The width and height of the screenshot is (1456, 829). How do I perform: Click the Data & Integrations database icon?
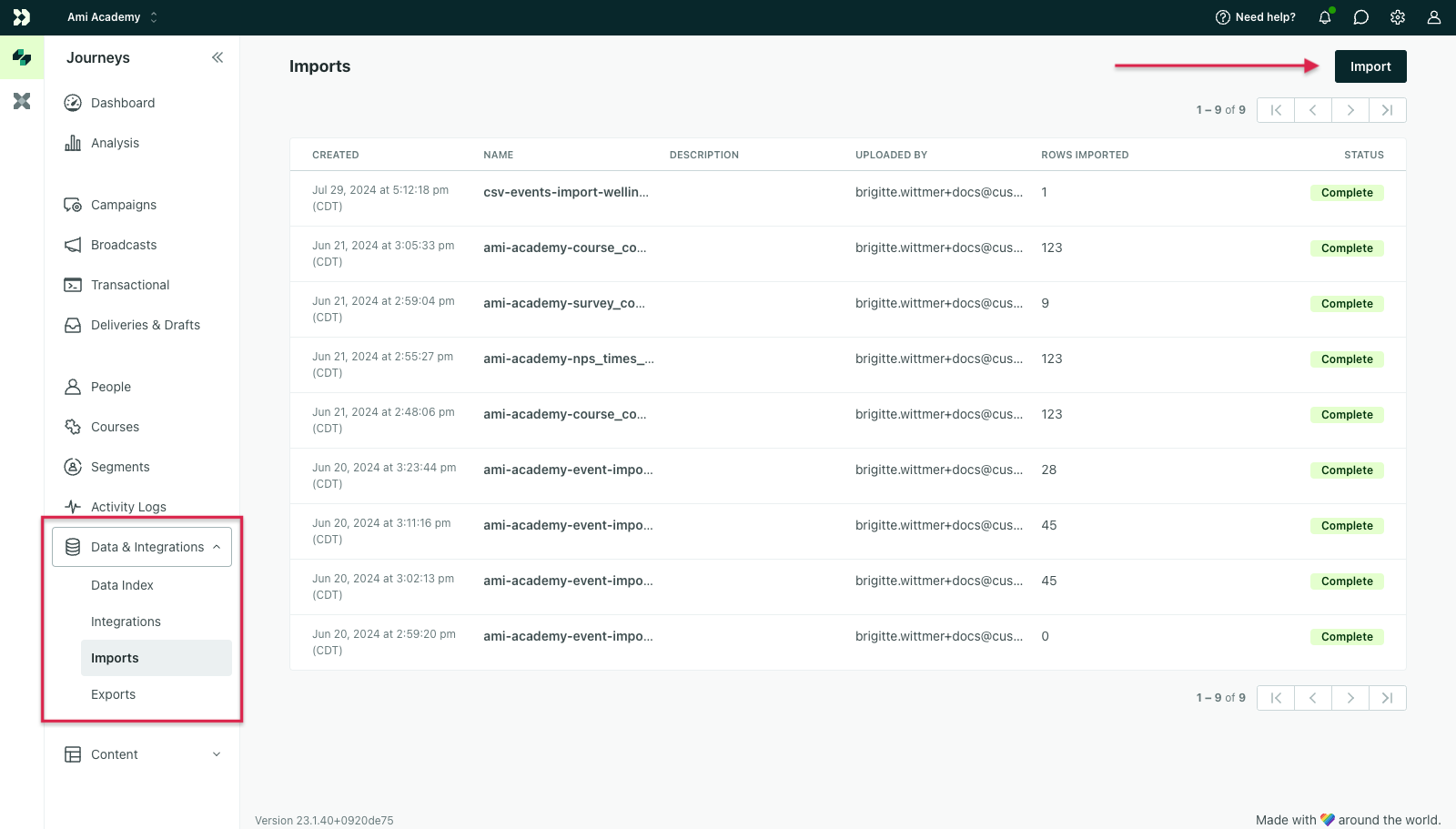coord(73,547)
